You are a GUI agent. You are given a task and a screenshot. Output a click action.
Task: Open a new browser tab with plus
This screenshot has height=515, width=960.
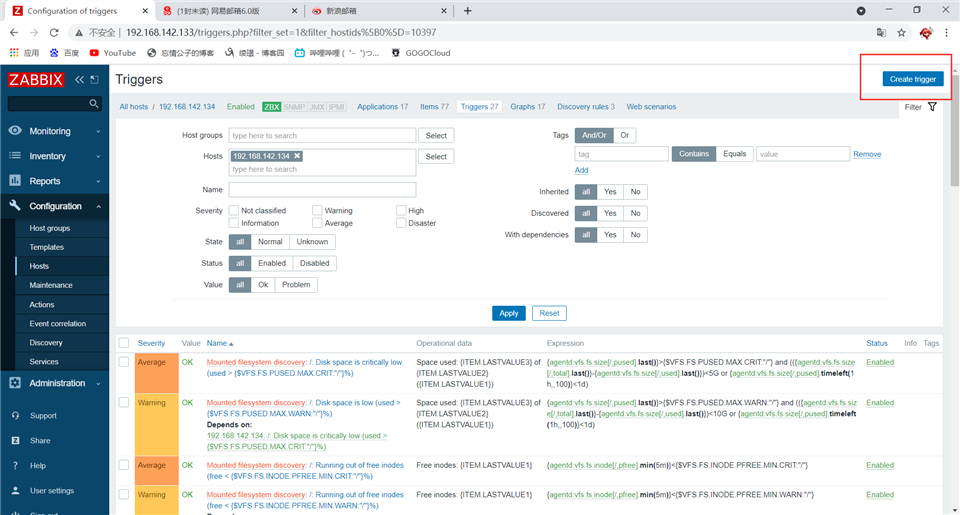point(467,10)
